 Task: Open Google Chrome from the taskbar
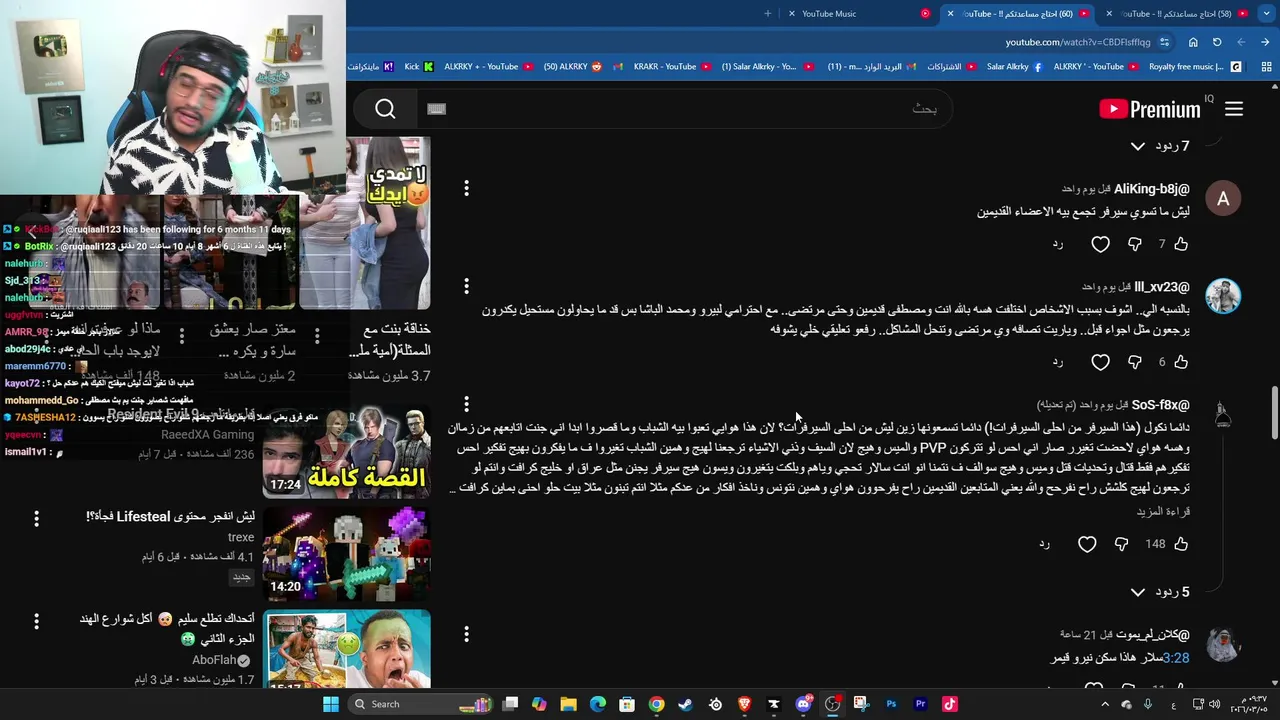coord(656,704)
